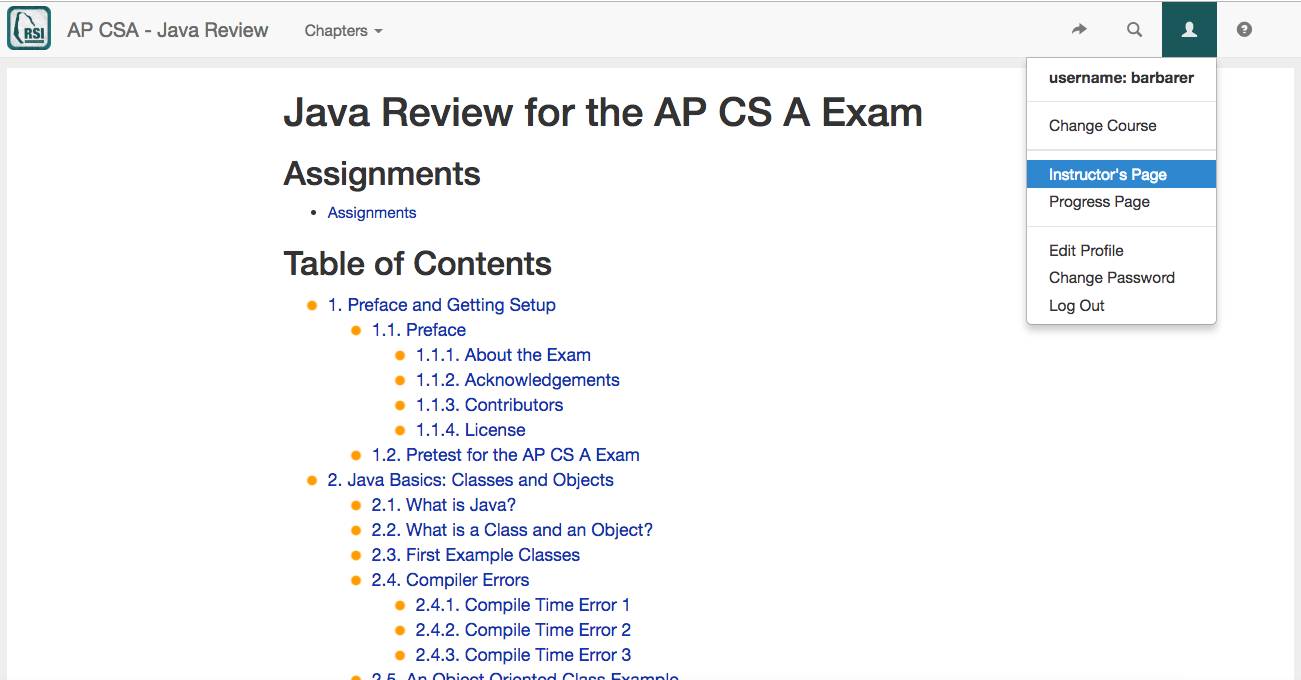
Task: Open 1.1.2. Acknowledgements link
Action: tap(518, 380)
